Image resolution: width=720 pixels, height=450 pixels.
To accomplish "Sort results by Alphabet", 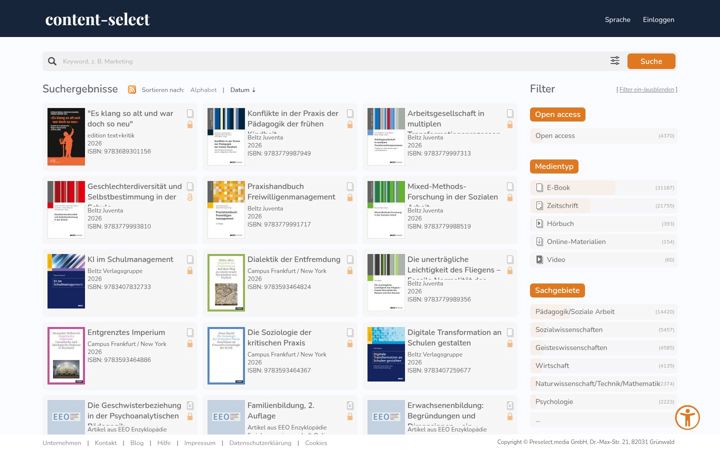I will [203, 90].
